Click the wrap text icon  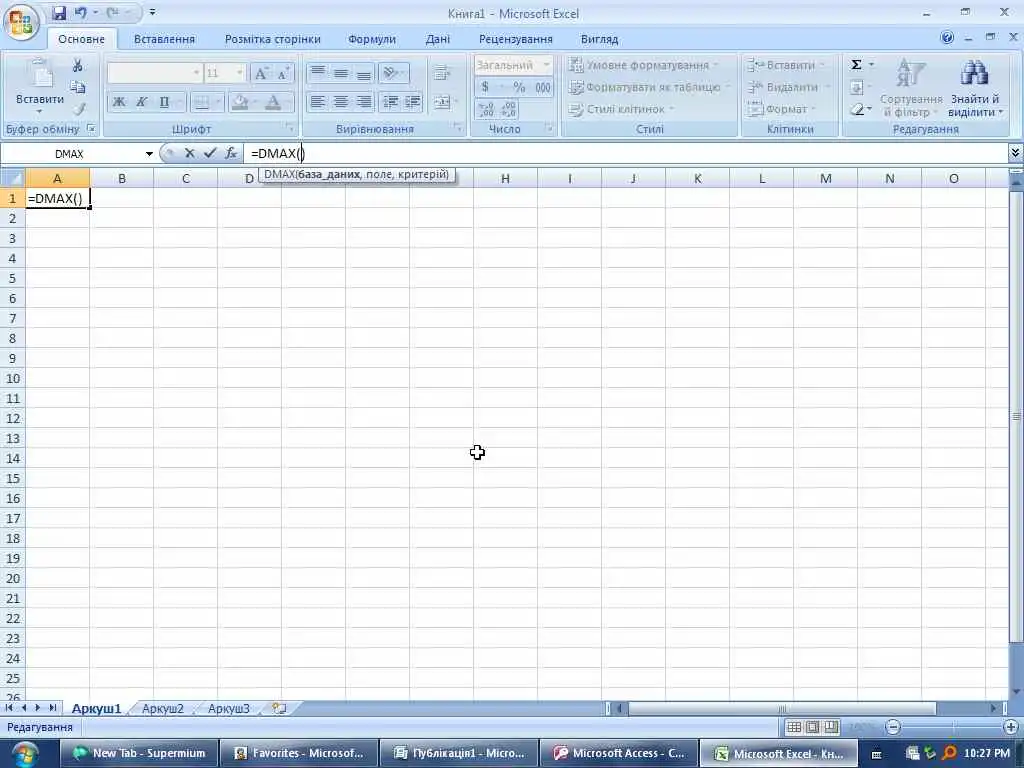click(x=442, y=72)
